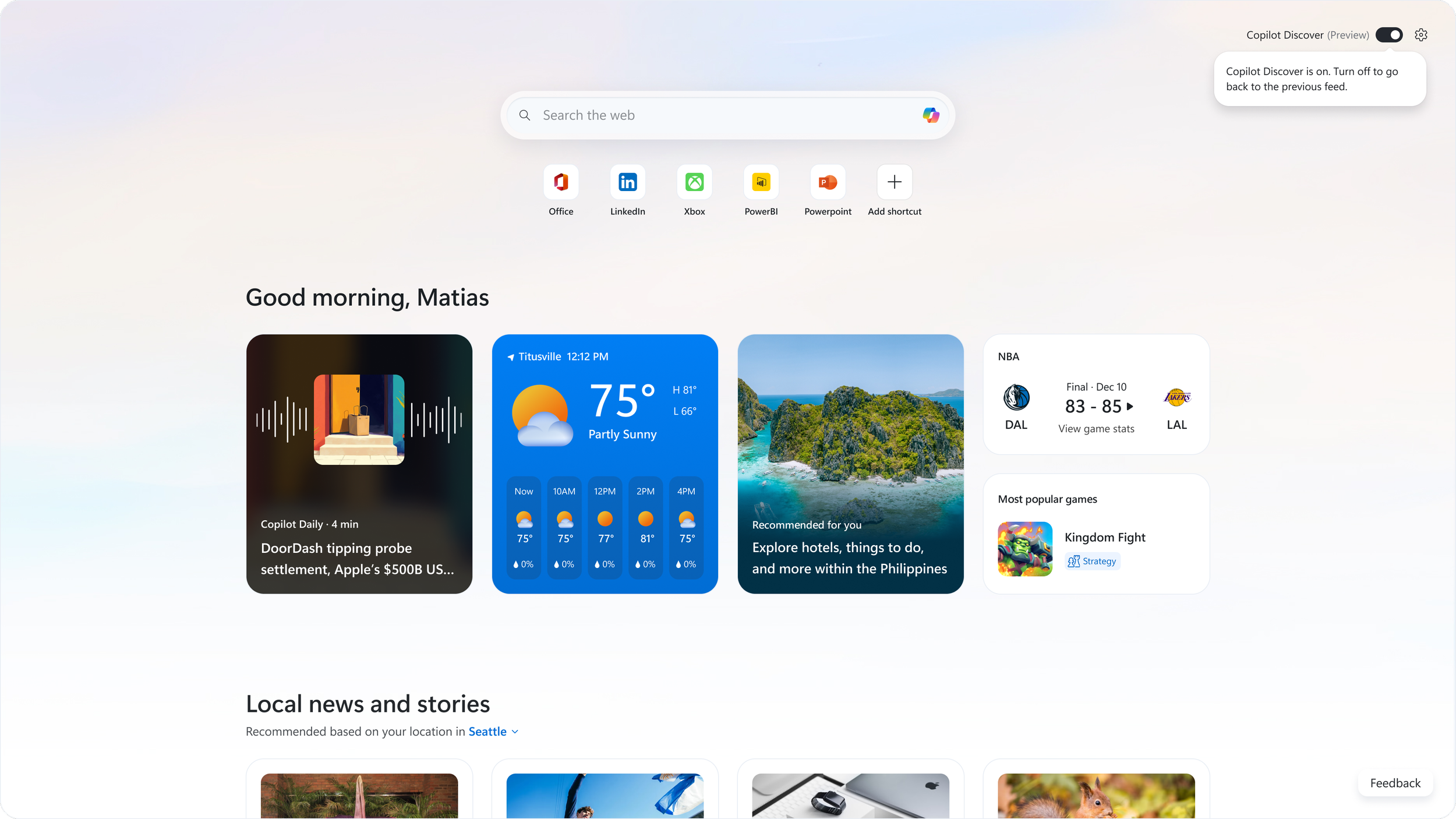The height and width of the screenshot is (819, 1456).
Task: Open settings gear next to Copilot Discover
Action: pyautogui.click(x=1420, y=35)
